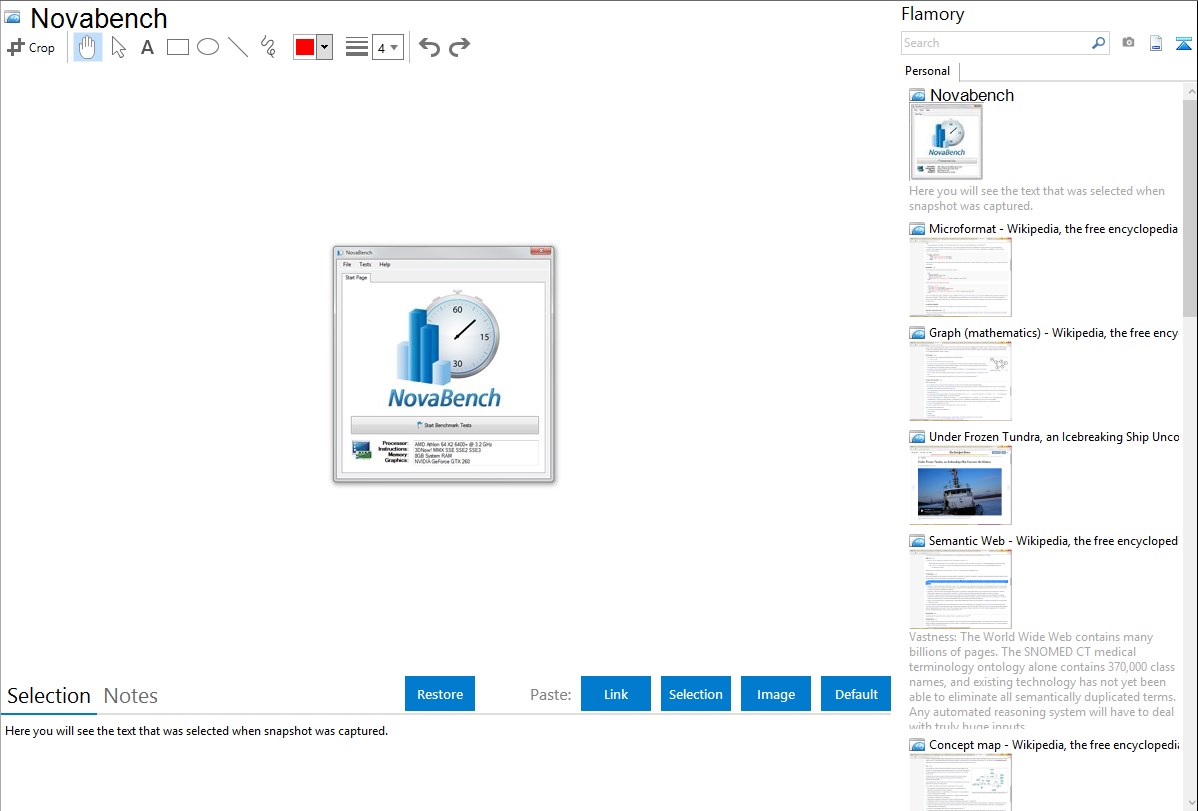Open the Selection tab

coord(49,696)
